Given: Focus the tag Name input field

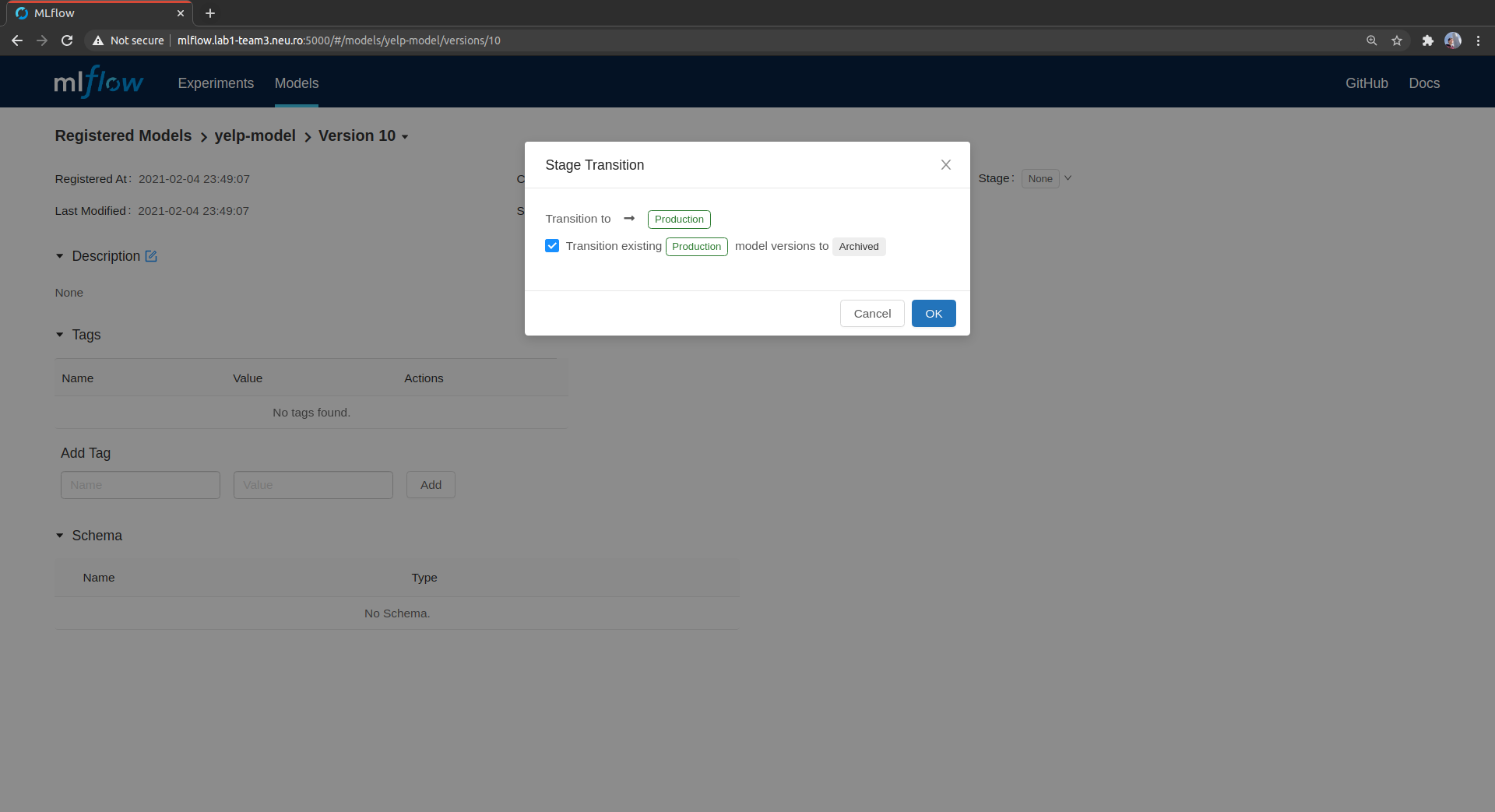Looking at the screenshot, I should point(140,485).
